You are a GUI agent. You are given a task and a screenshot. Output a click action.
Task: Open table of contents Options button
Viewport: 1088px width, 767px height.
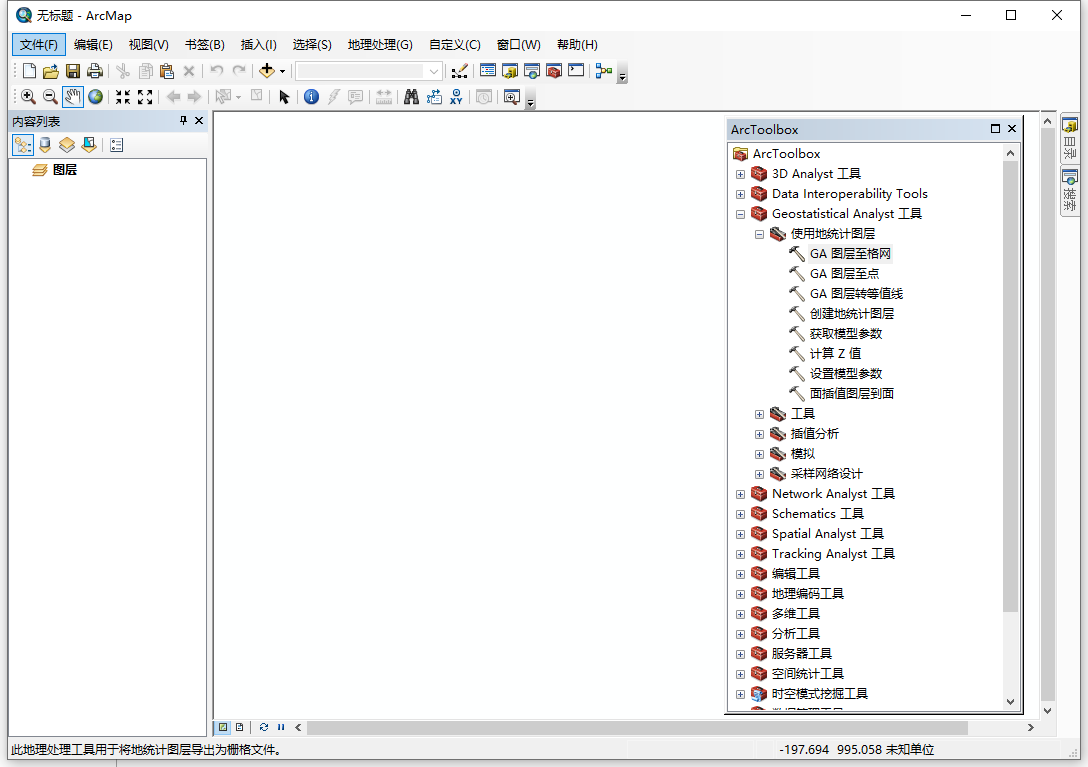tap(117, 145)
